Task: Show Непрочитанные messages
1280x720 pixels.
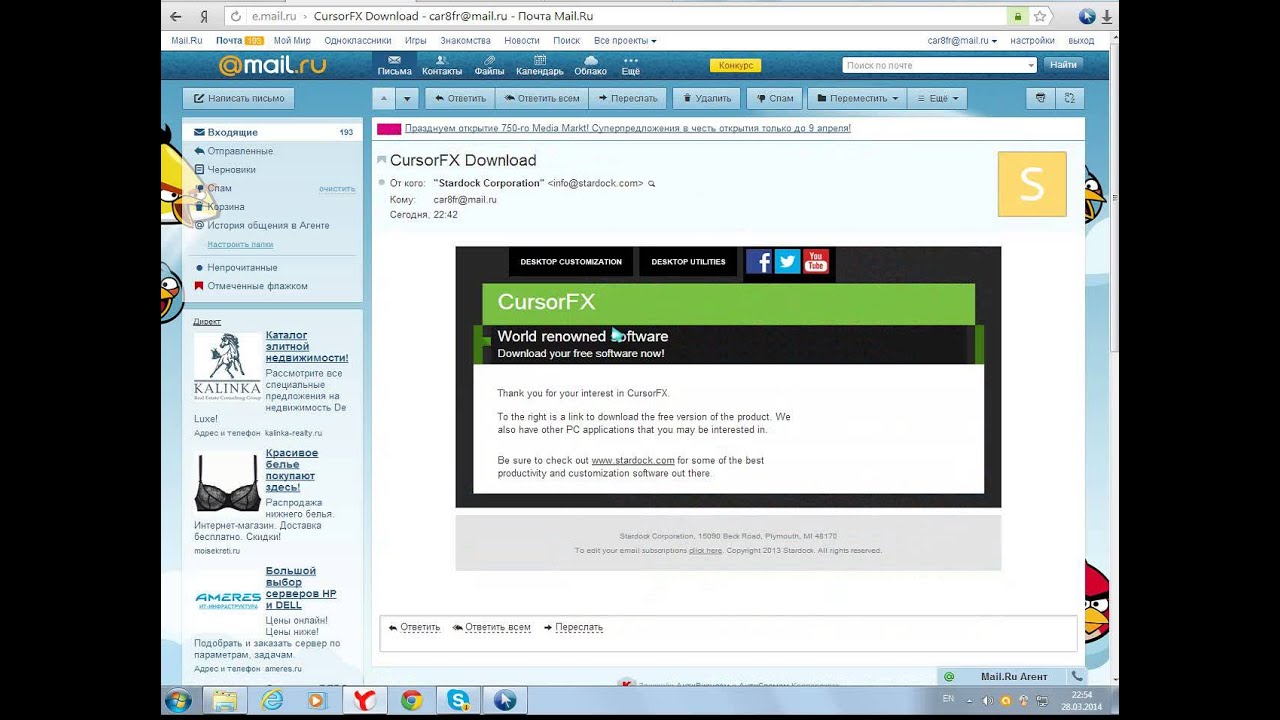Action: pyautogui.click(x=242, y=268)
